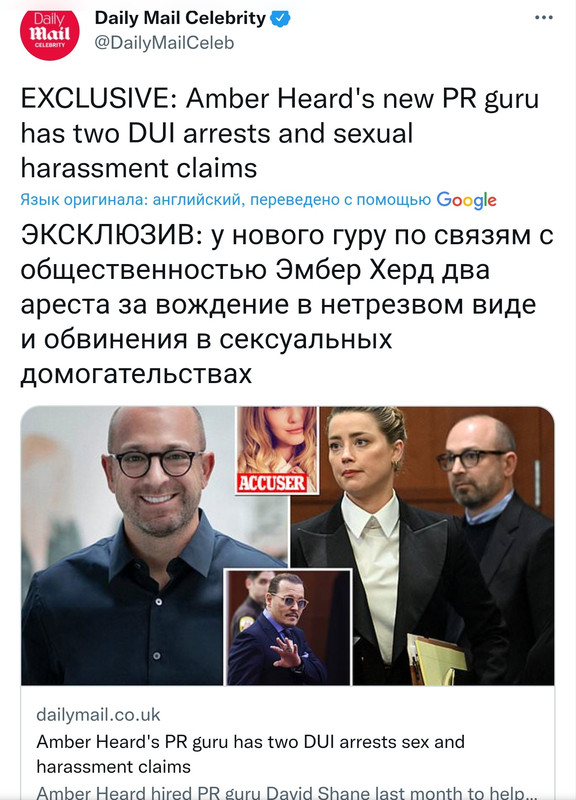Open card headline 'Amber Heard's PR guru has two DUI'
This screenshot has height=800, width=576.
coord(250,754)
